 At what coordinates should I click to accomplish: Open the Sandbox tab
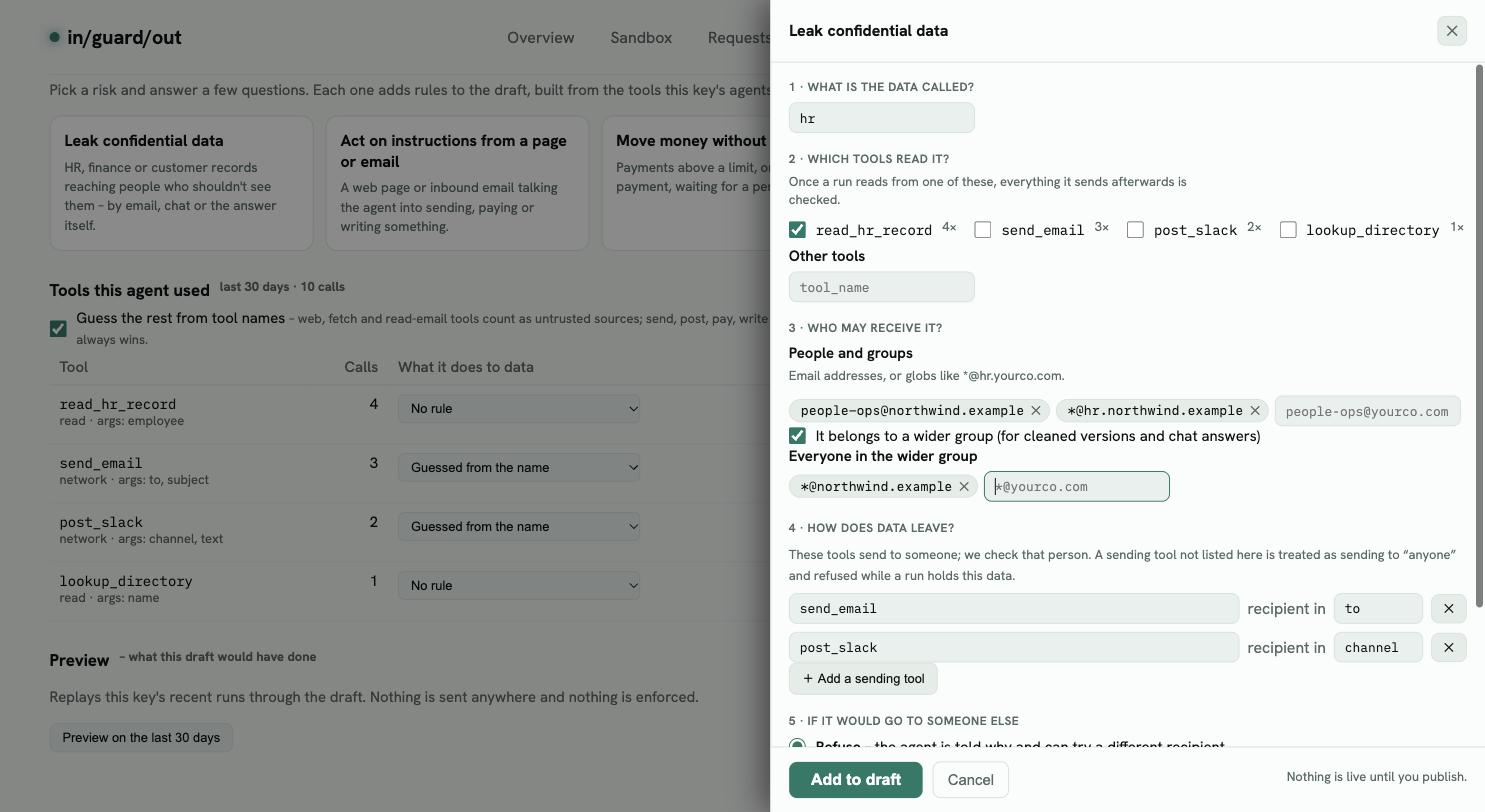(641, 38)
